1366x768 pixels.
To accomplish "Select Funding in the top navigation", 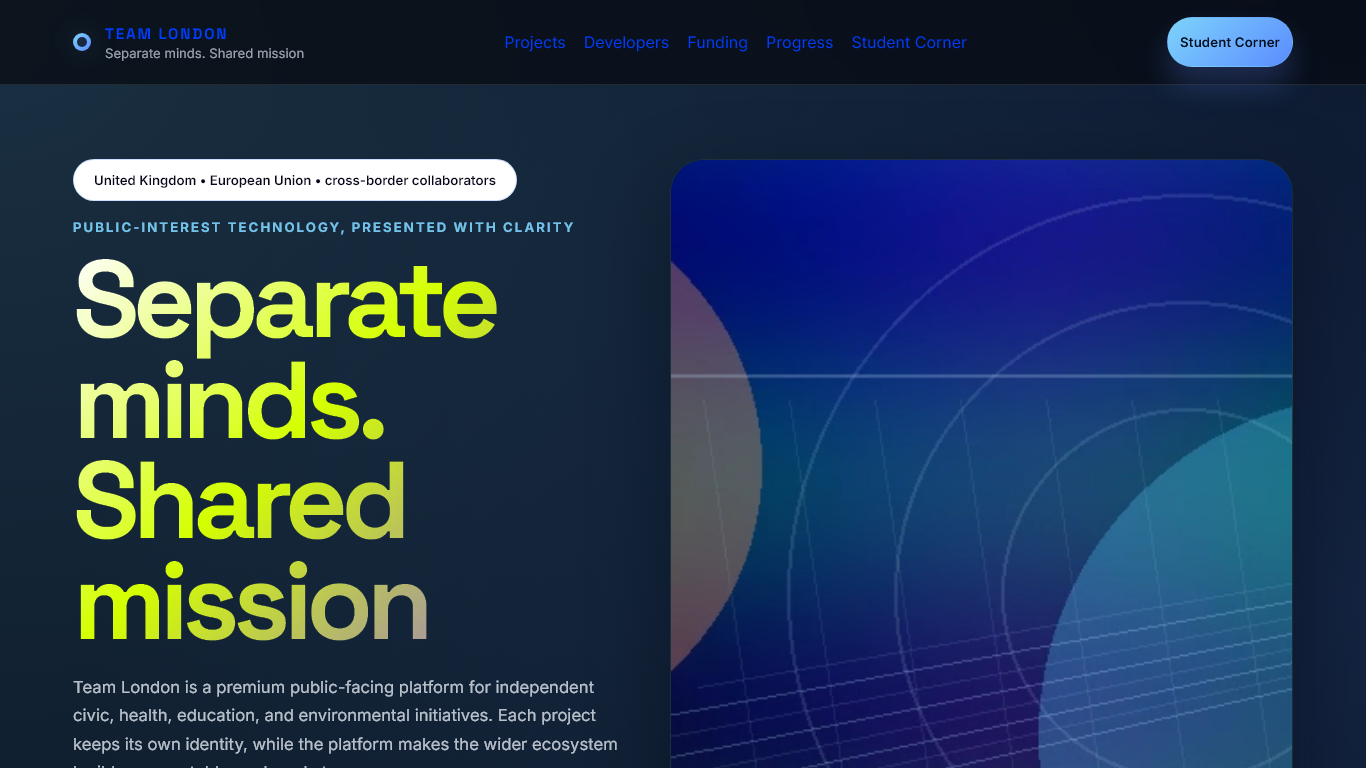I will click(x=717, y=42).
